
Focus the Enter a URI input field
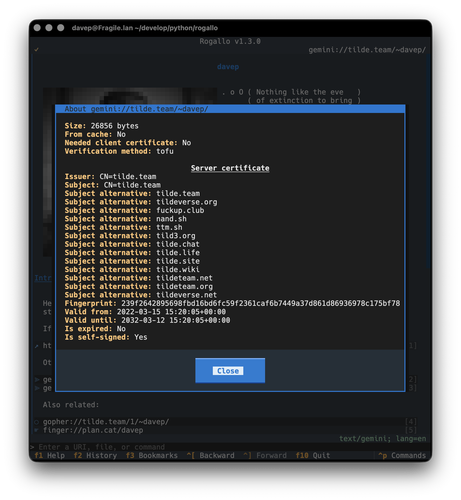click(x=230, y=447)
